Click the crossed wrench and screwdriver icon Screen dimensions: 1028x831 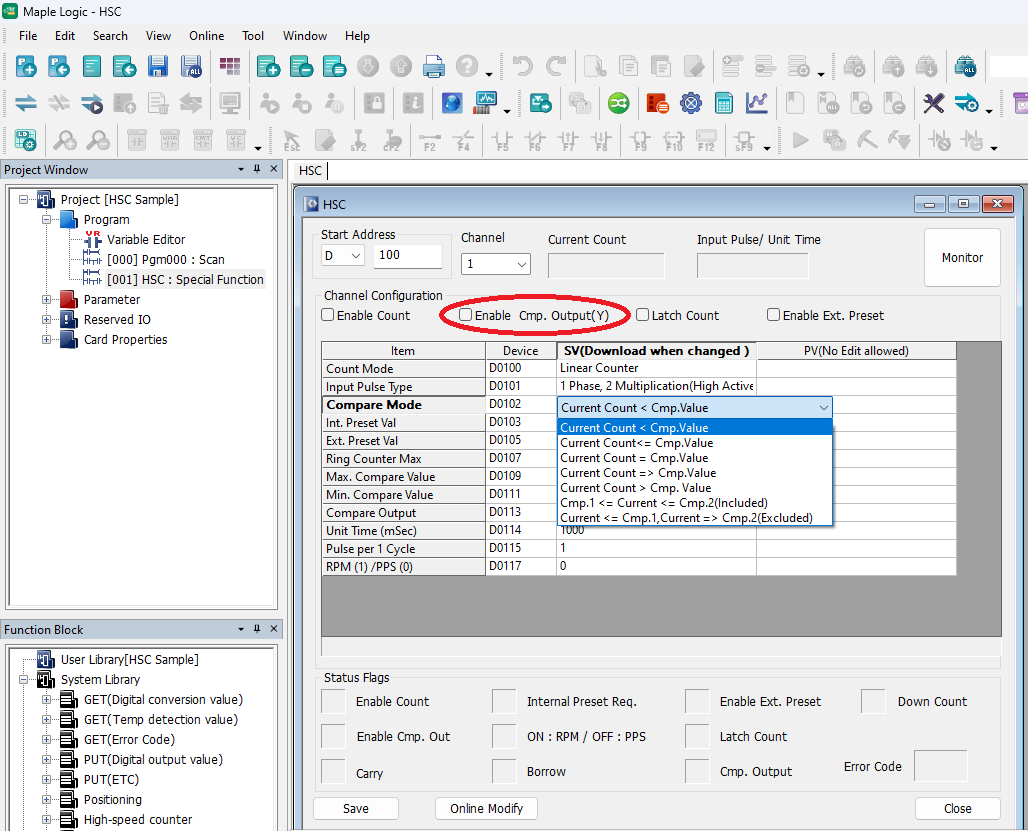pos(933,103)
